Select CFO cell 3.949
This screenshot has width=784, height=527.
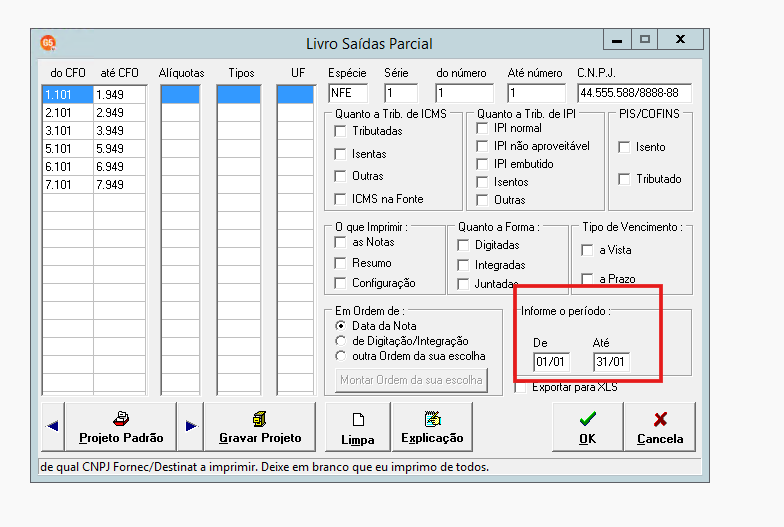click(120, 130)
